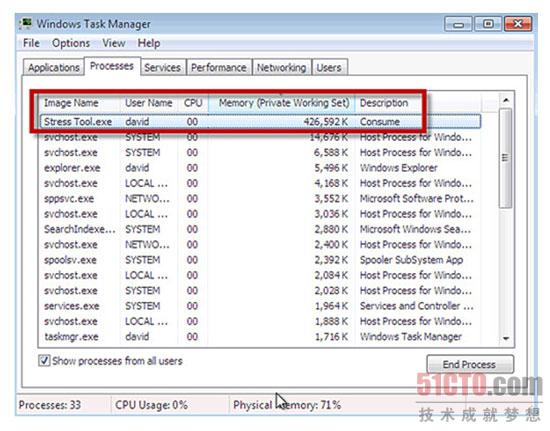The height and width of the screenshot is (431, 550).
Task: Close the Windows Task Manager window
Action: (x=518, y=24)
